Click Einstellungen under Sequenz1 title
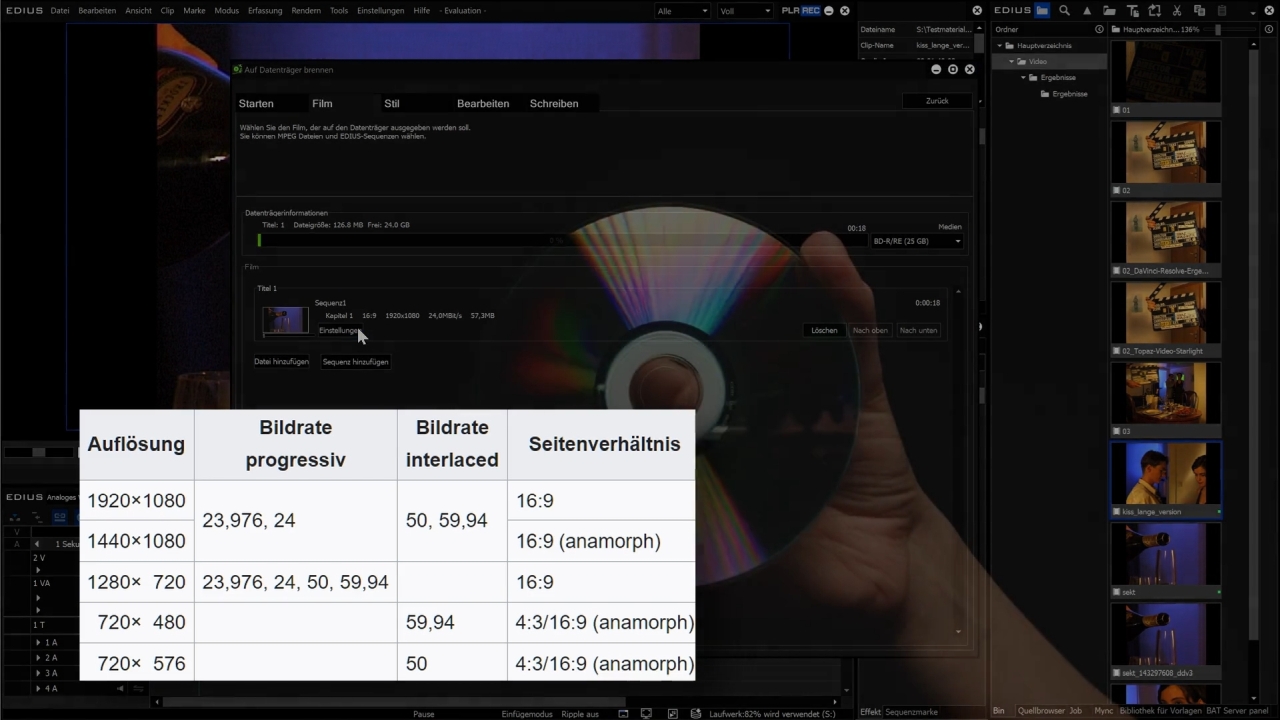This screenshot has width=1280, height=720. [340, 330]
